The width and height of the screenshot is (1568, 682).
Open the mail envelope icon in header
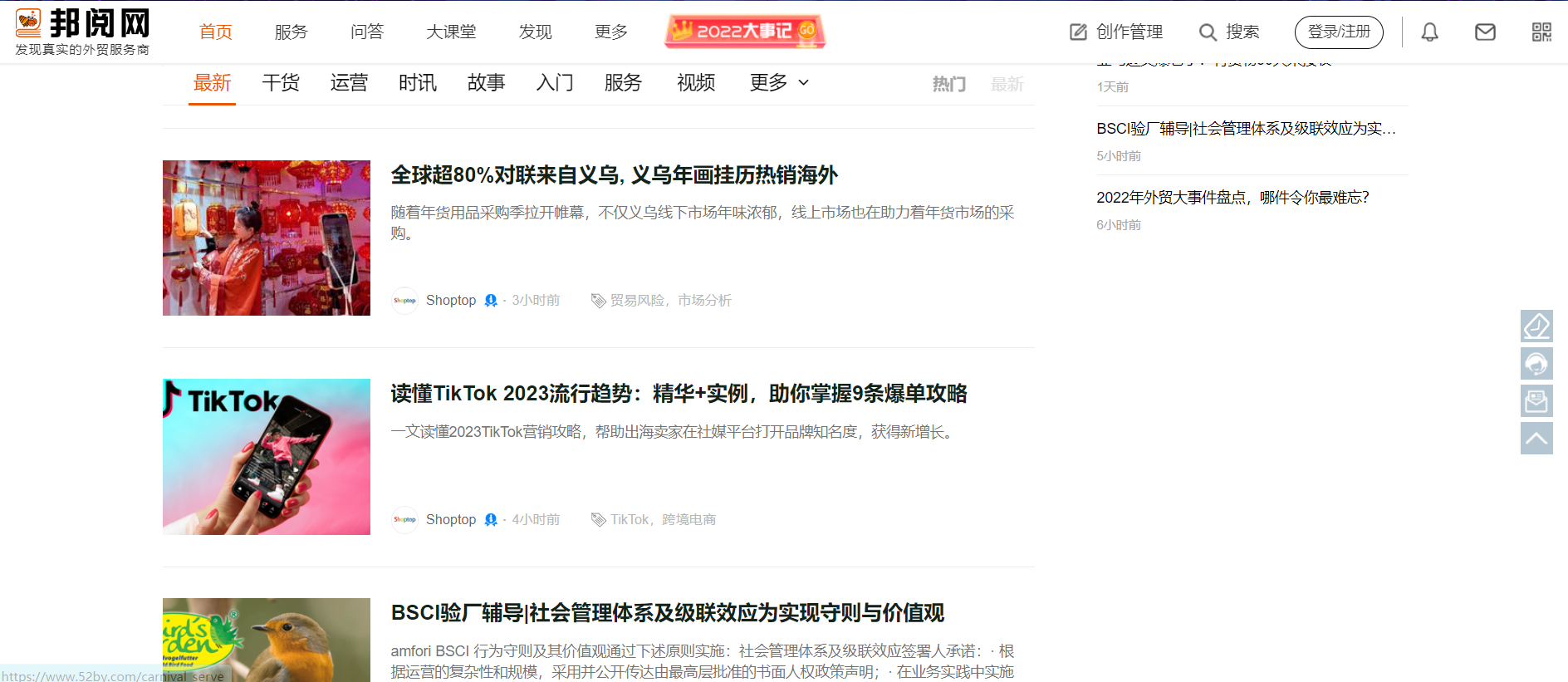[x=1485, y=32]
